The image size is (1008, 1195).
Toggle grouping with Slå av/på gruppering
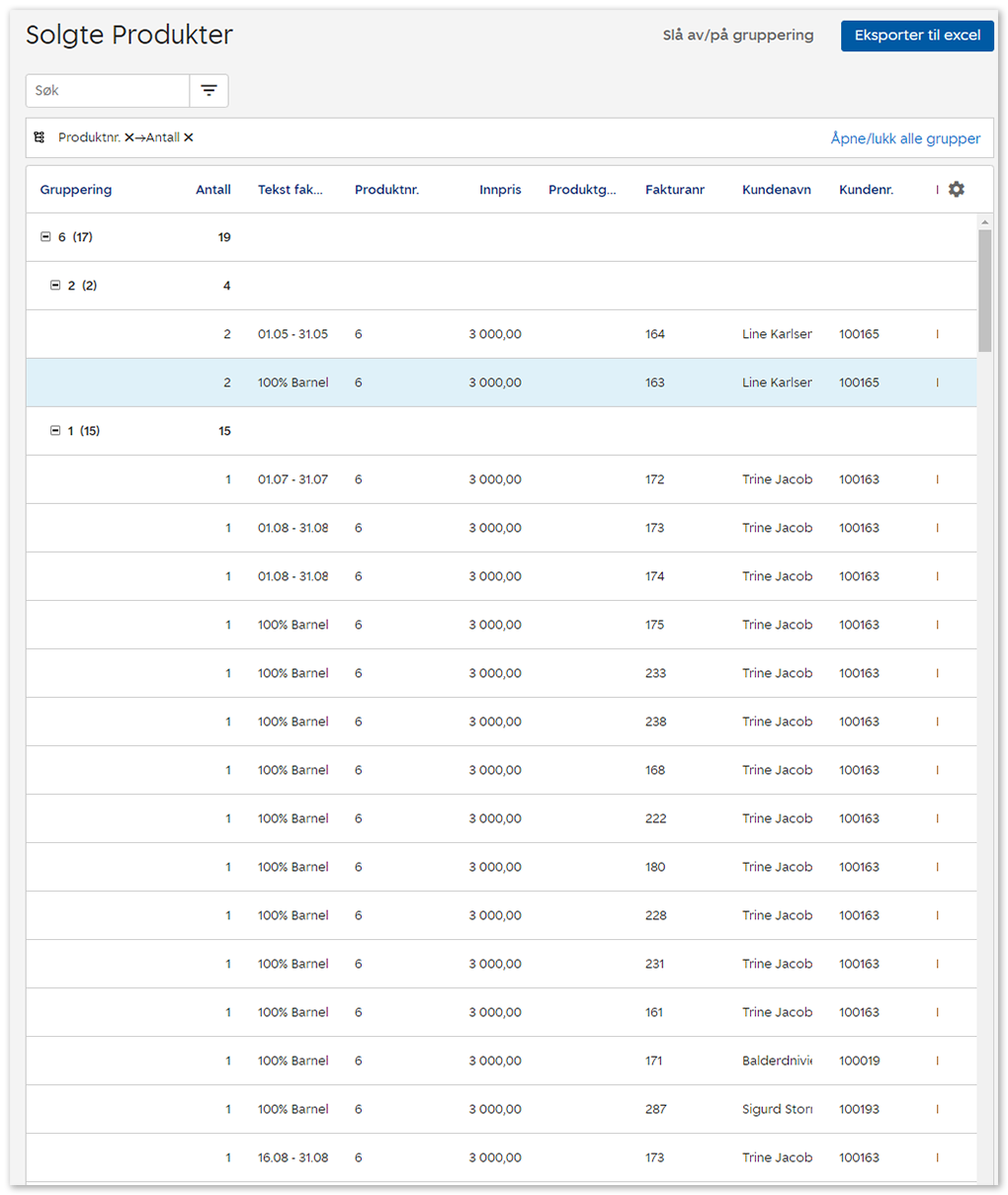[x=737, y=36]
